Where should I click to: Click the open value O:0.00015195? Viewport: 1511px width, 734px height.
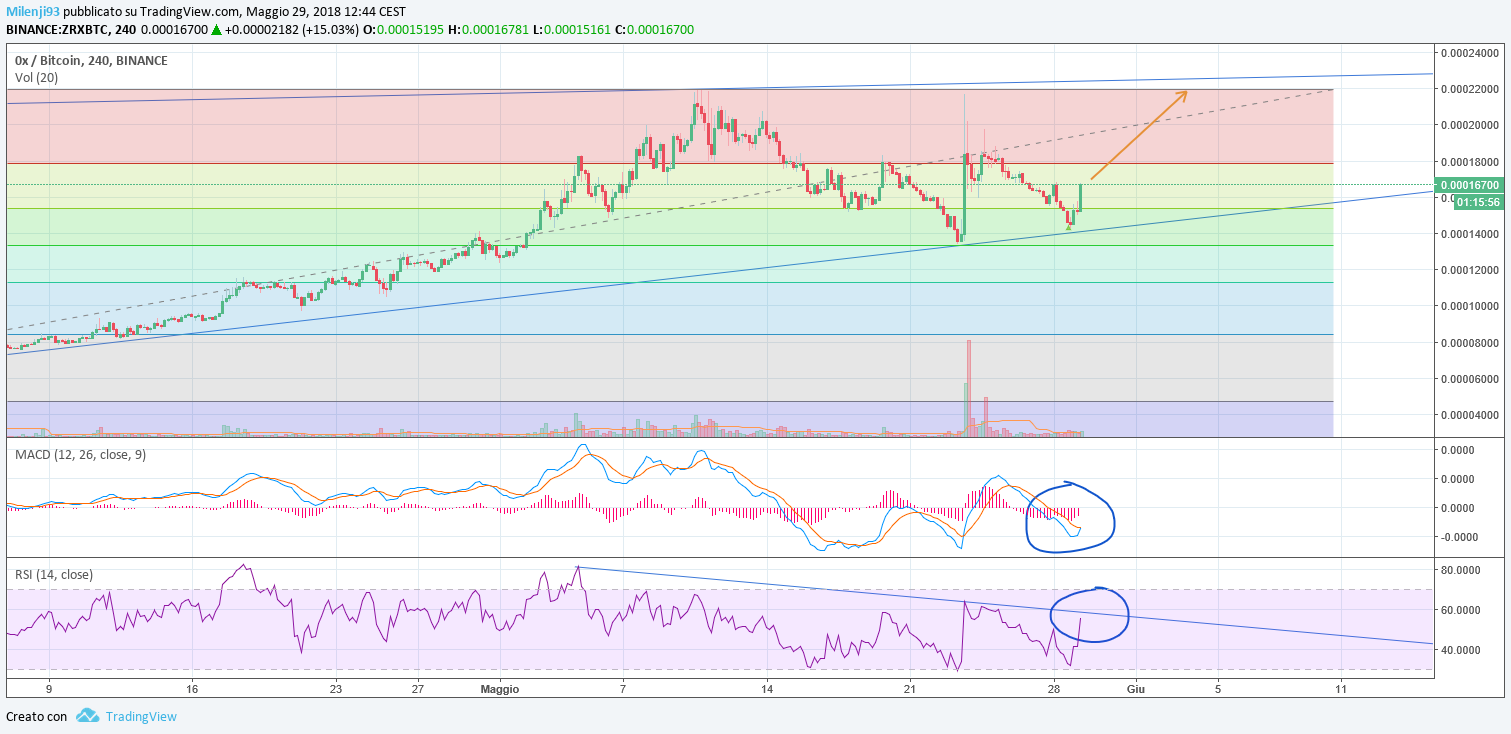404,30
